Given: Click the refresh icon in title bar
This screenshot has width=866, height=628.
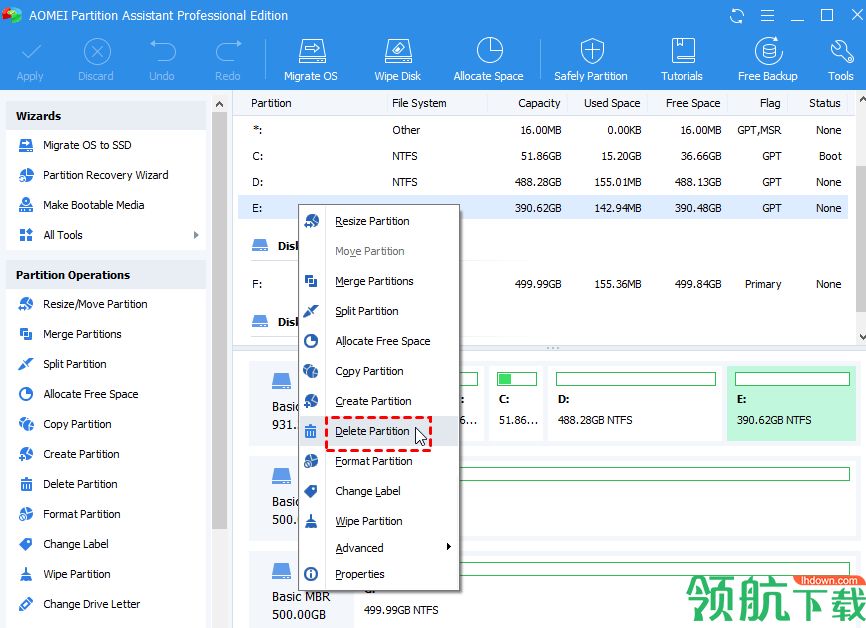Looking at the screenshot, I should (x=737, y=15).
